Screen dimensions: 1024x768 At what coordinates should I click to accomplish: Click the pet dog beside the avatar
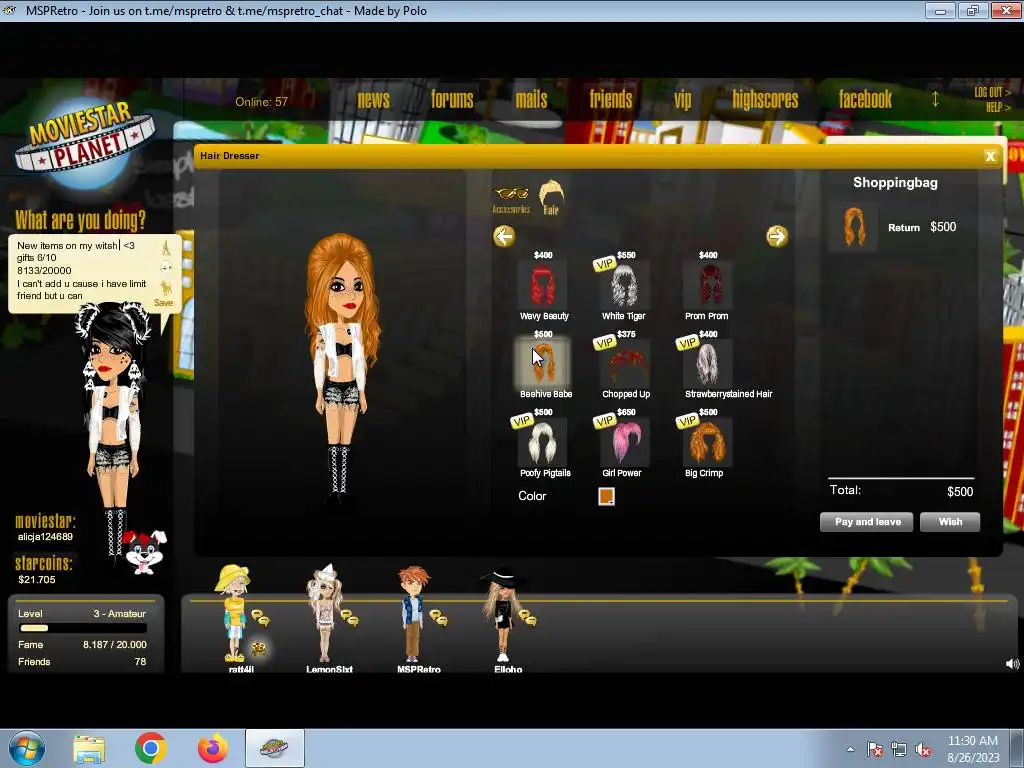(145, 552)
